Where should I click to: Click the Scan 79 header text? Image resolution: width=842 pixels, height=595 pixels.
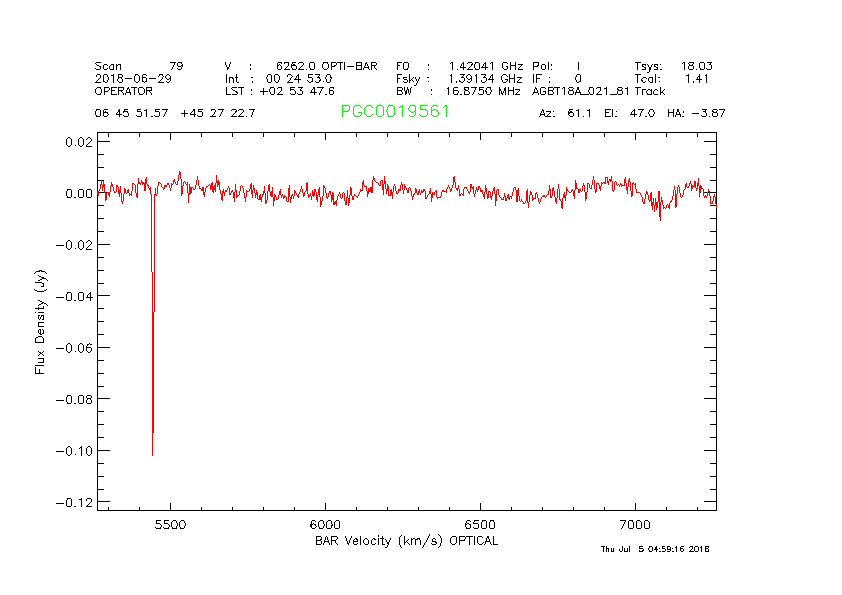(139, 66)
